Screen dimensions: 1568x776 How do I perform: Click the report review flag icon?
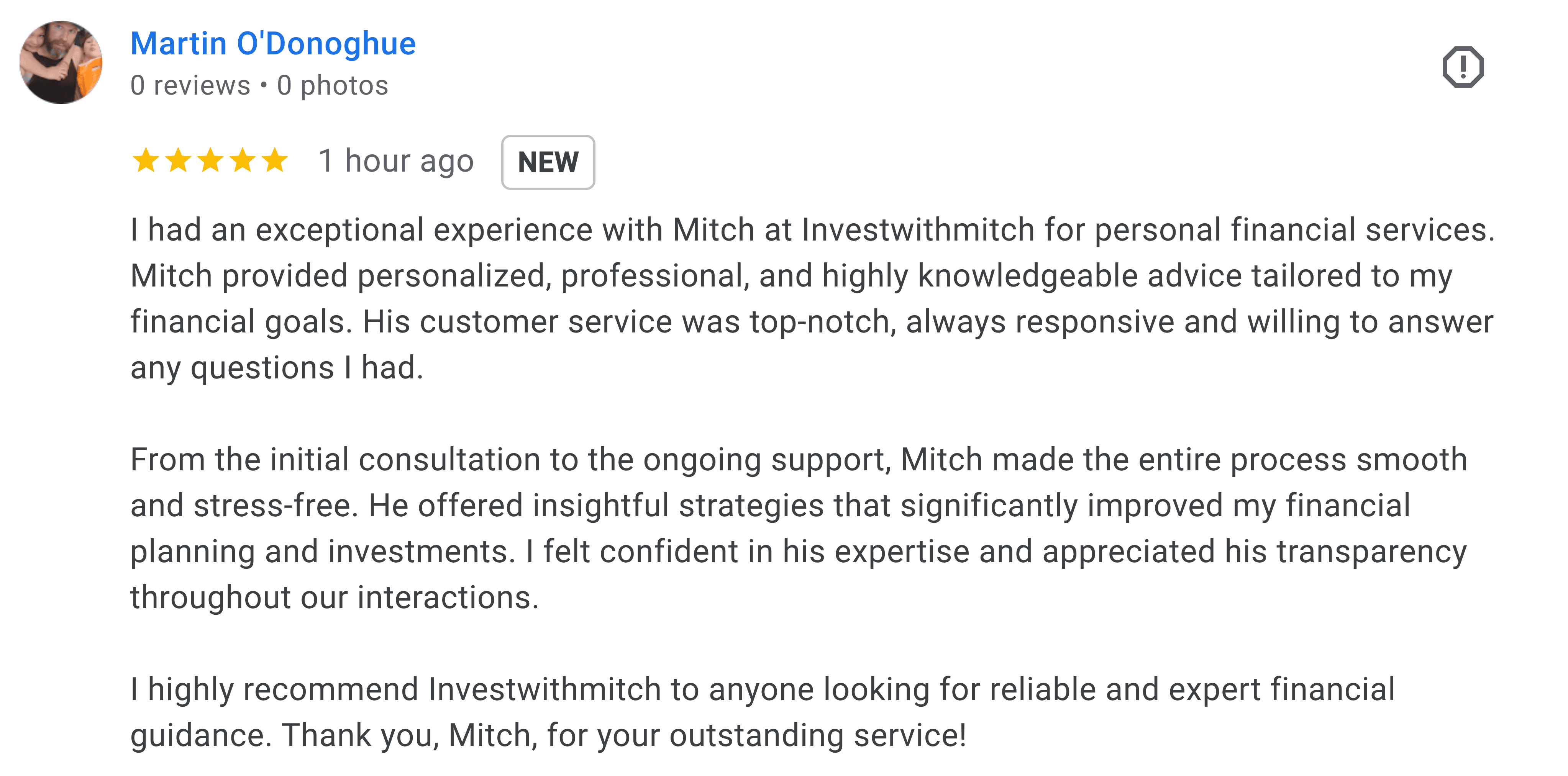[x=1463, y=67]
